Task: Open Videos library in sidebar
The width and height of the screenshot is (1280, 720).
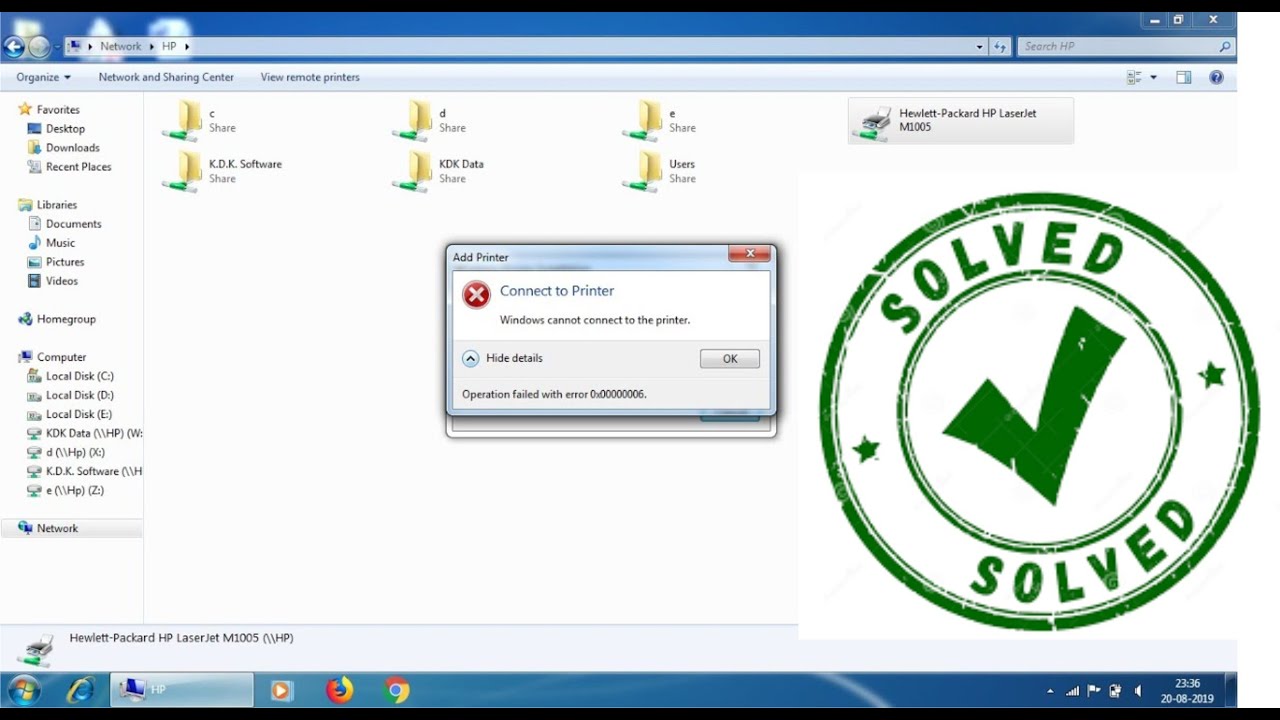Action: point(61,281)
